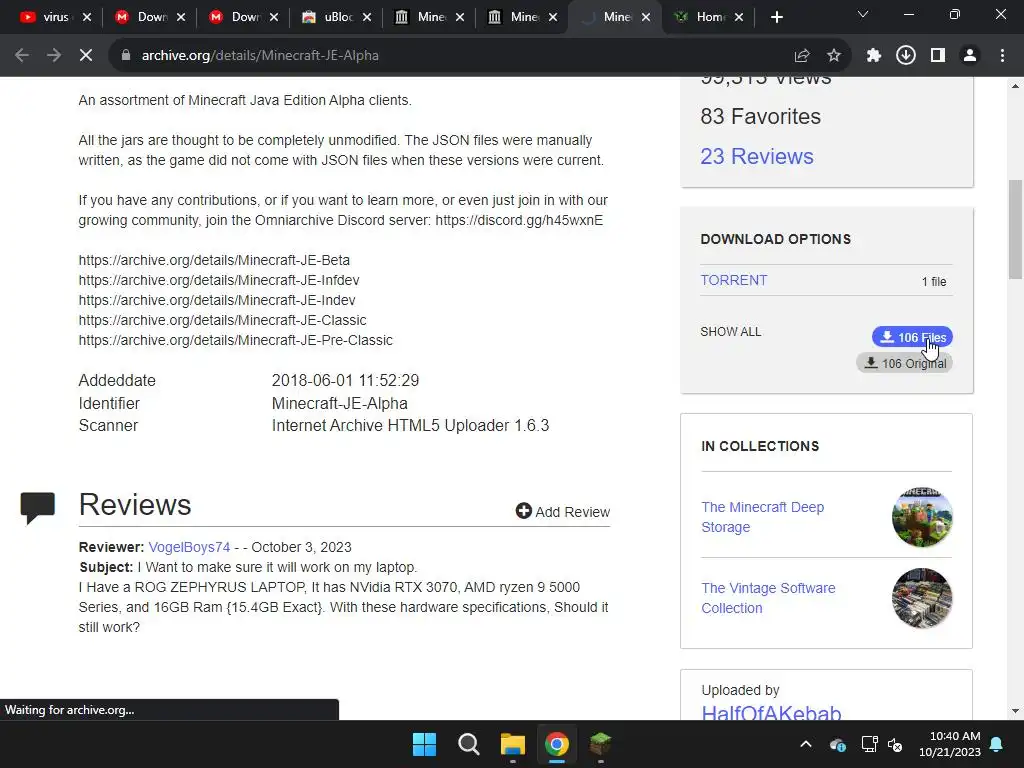Click the Reviews speech bubble icon
This screenshot has height=768, width=1024.
tap(37, 507)
